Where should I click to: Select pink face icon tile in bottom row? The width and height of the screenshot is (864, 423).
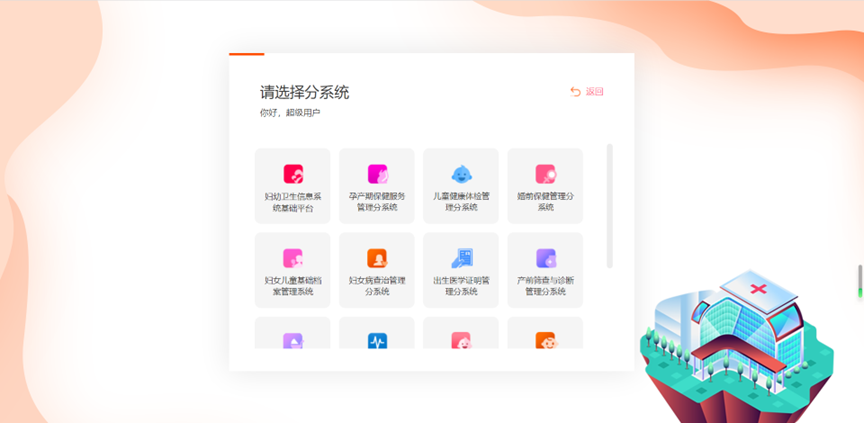[x=461, y=339]
